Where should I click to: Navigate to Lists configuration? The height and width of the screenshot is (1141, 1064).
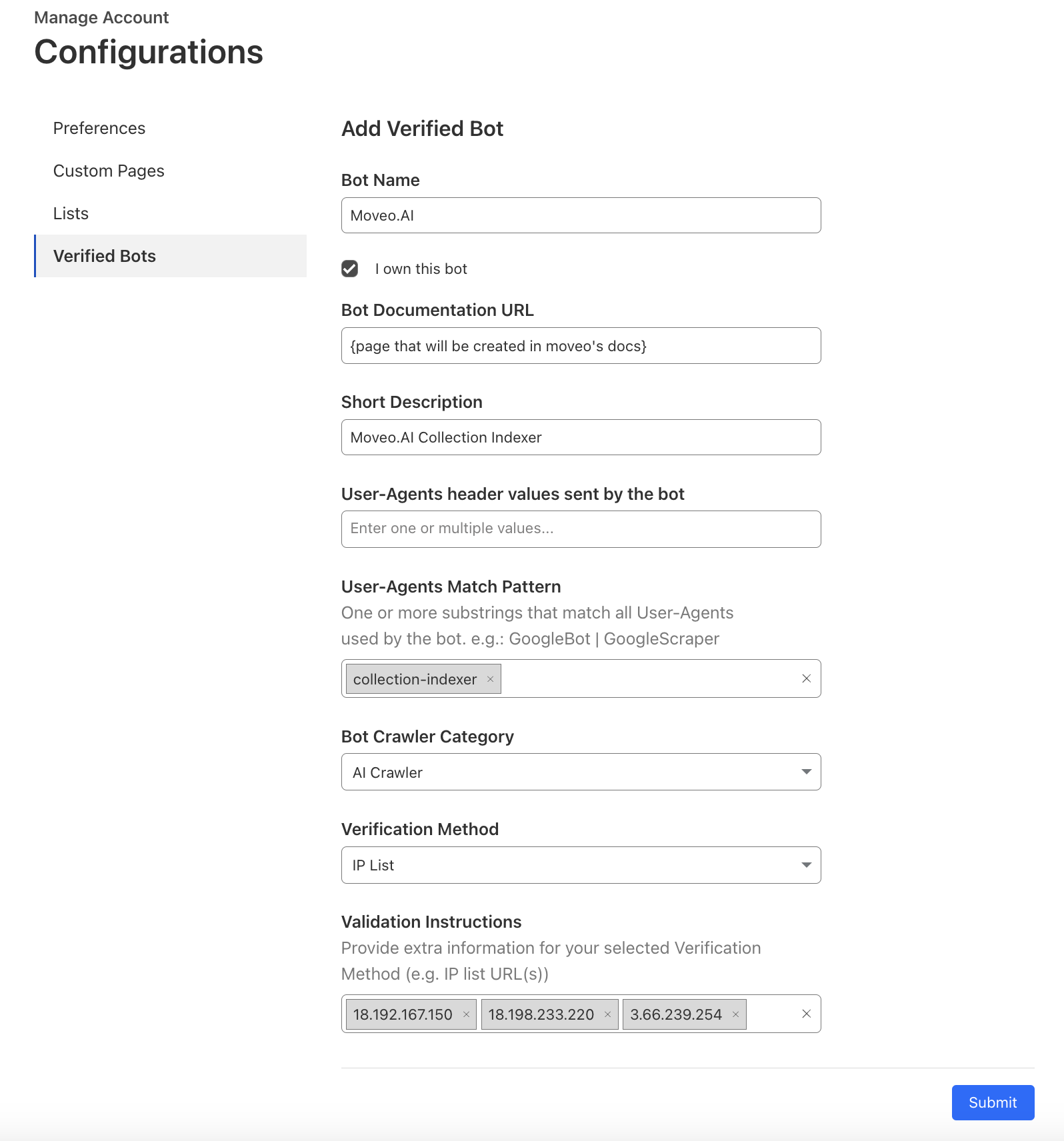tap(71, 213)
